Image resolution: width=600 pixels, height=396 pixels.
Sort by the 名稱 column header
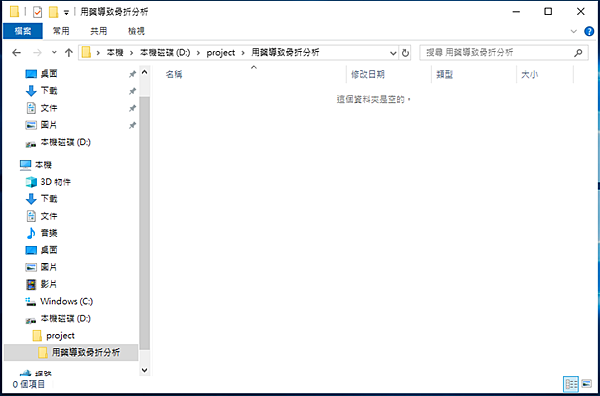click(x=174, y=75)
